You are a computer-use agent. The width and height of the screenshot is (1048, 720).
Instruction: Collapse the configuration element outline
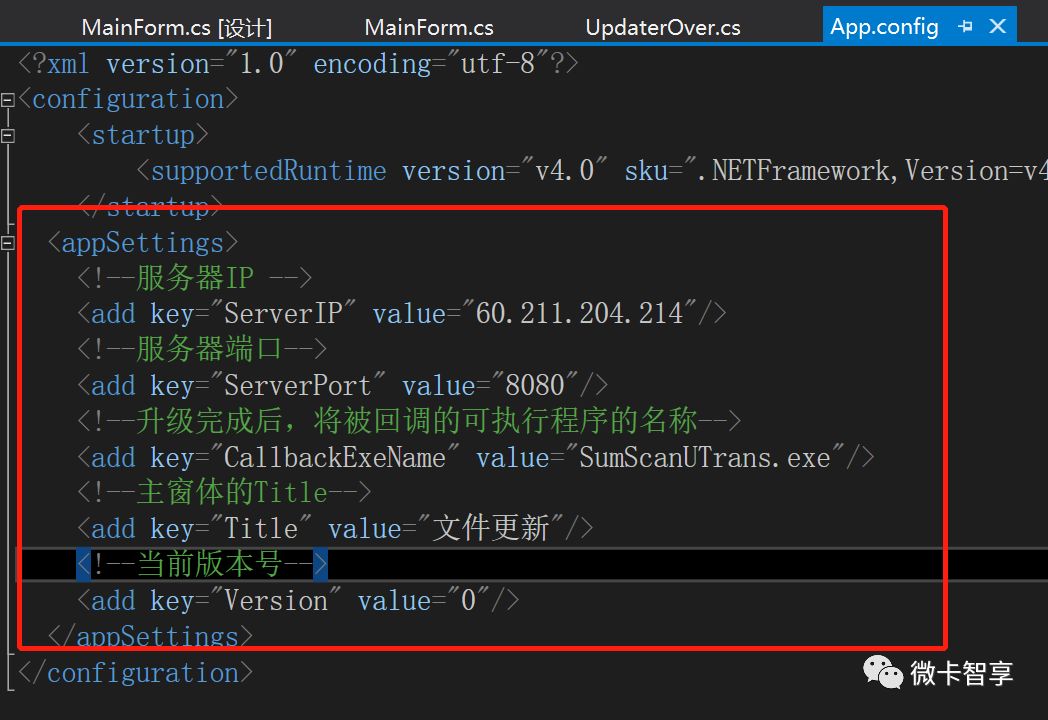pos(8,100)
